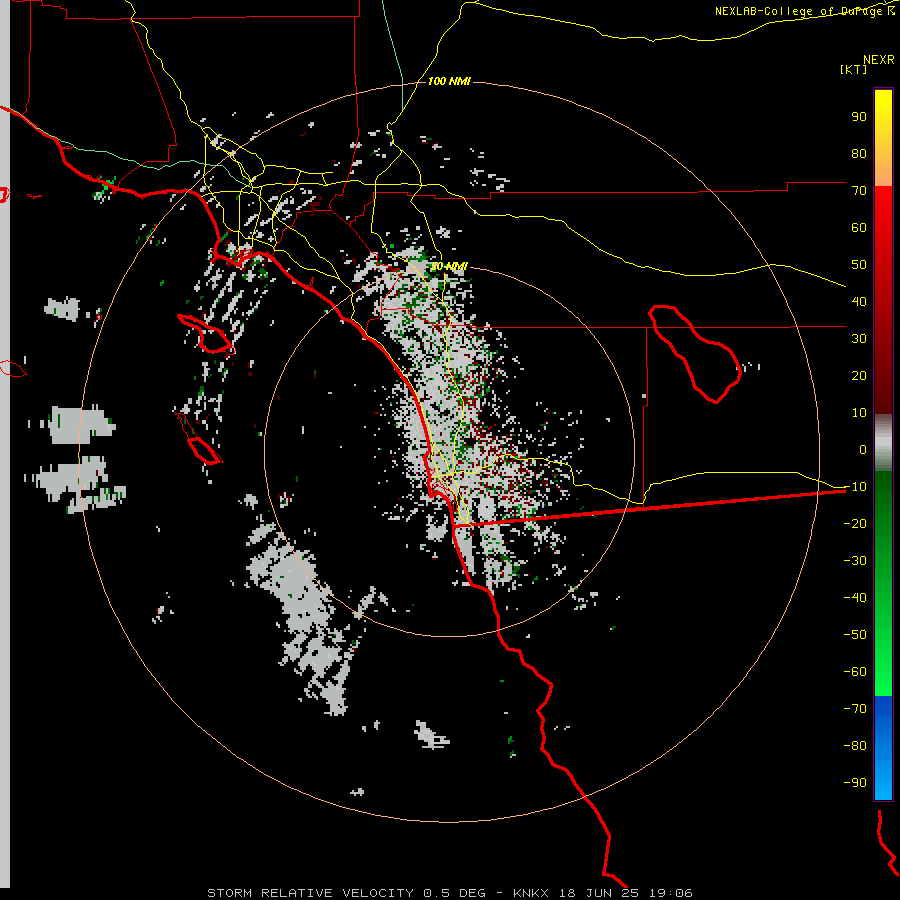900x900 pixels.
Task: Click the blue bottom segment of velocity color bar
Action: [x=883, y=748]
